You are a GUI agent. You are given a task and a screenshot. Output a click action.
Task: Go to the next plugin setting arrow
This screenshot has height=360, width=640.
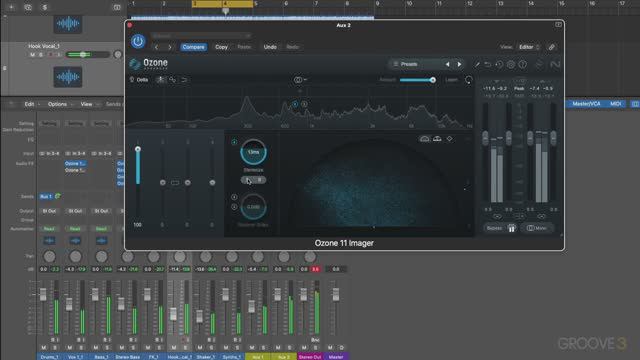click(x=170, y=47)
